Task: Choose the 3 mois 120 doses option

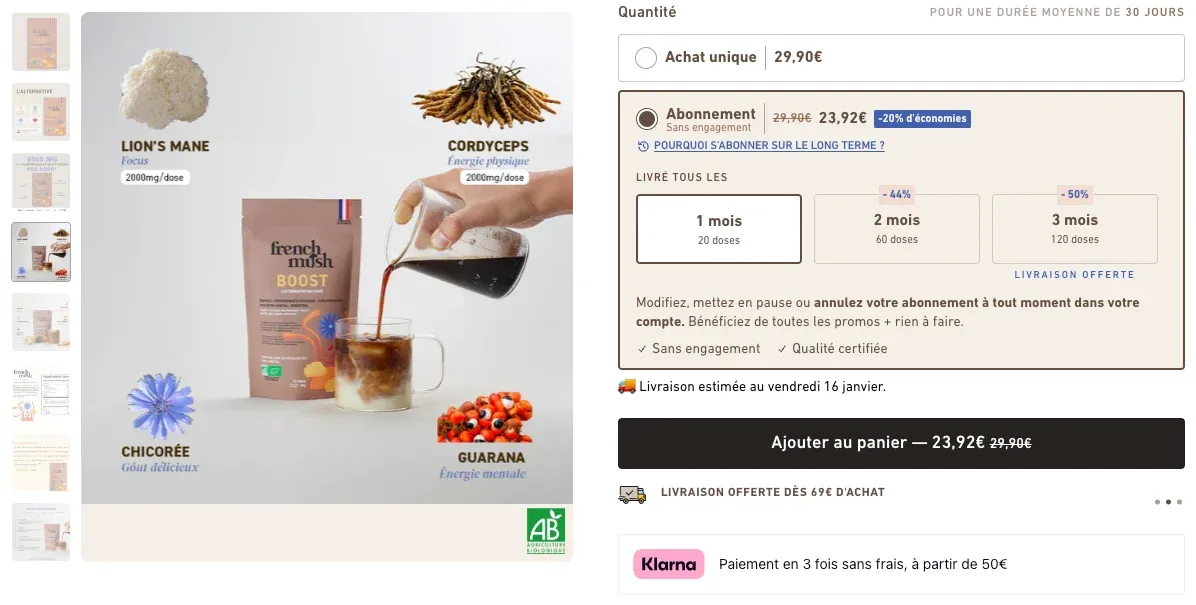Action: coord(1075,229)
